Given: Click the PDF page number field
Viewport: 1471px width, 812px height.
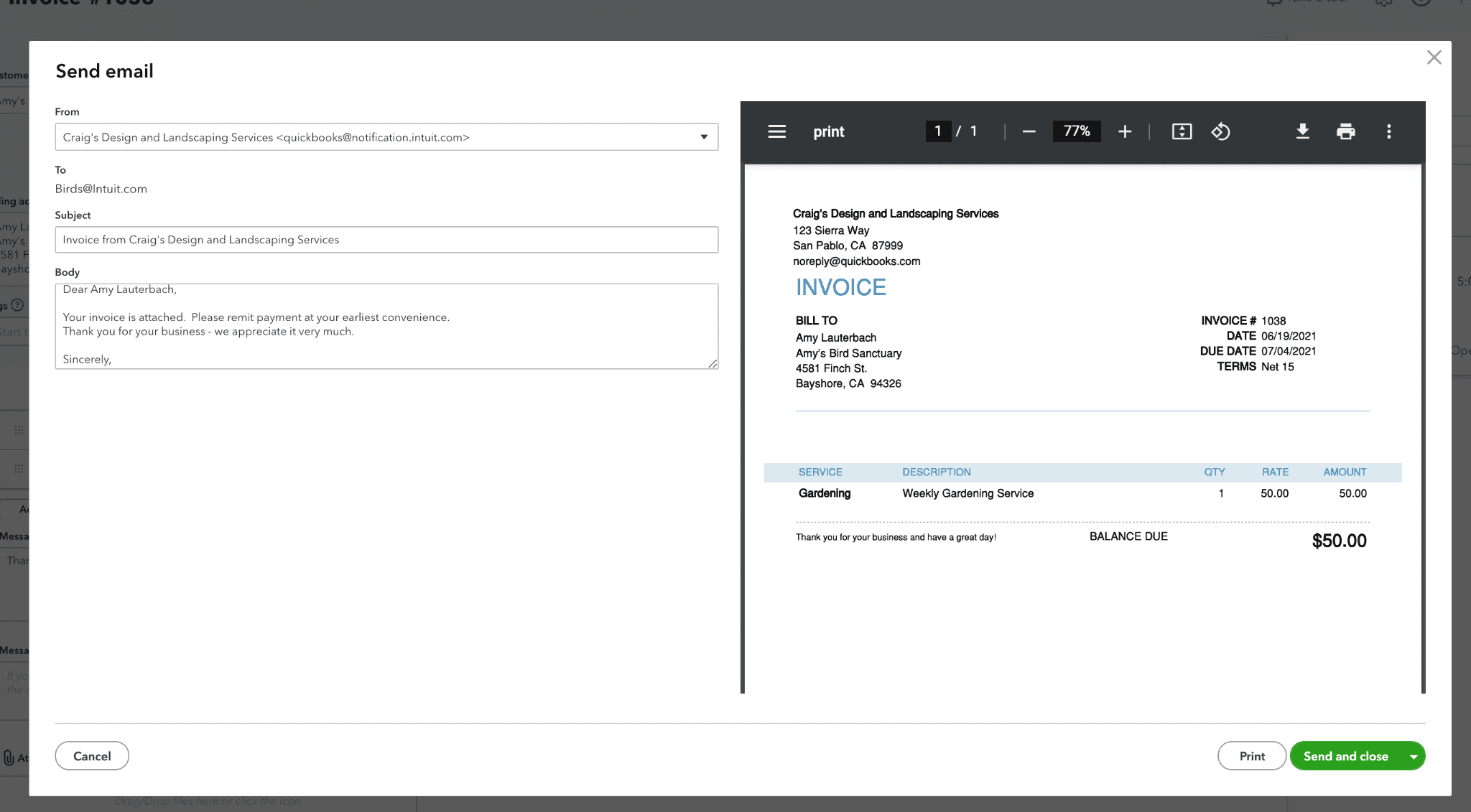Looking at the screenshot, I should 938,131.
